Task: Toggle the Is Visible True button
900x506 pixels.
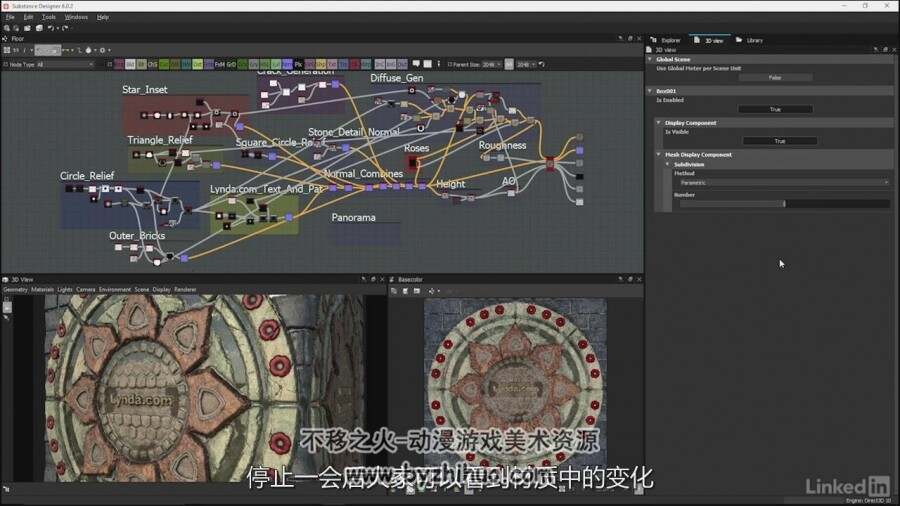Action: pyautogui.click(x=779, y=141)
